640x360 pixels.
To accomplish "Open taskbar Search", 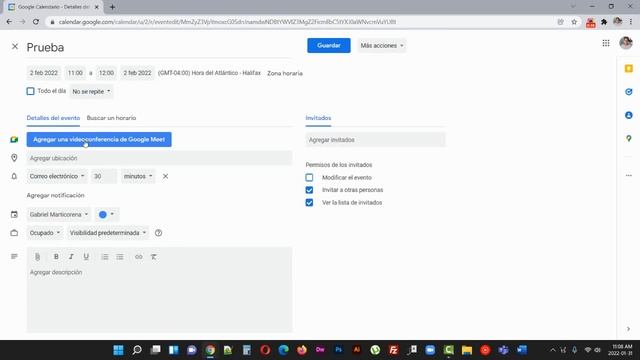I will [x=137, y=350].
